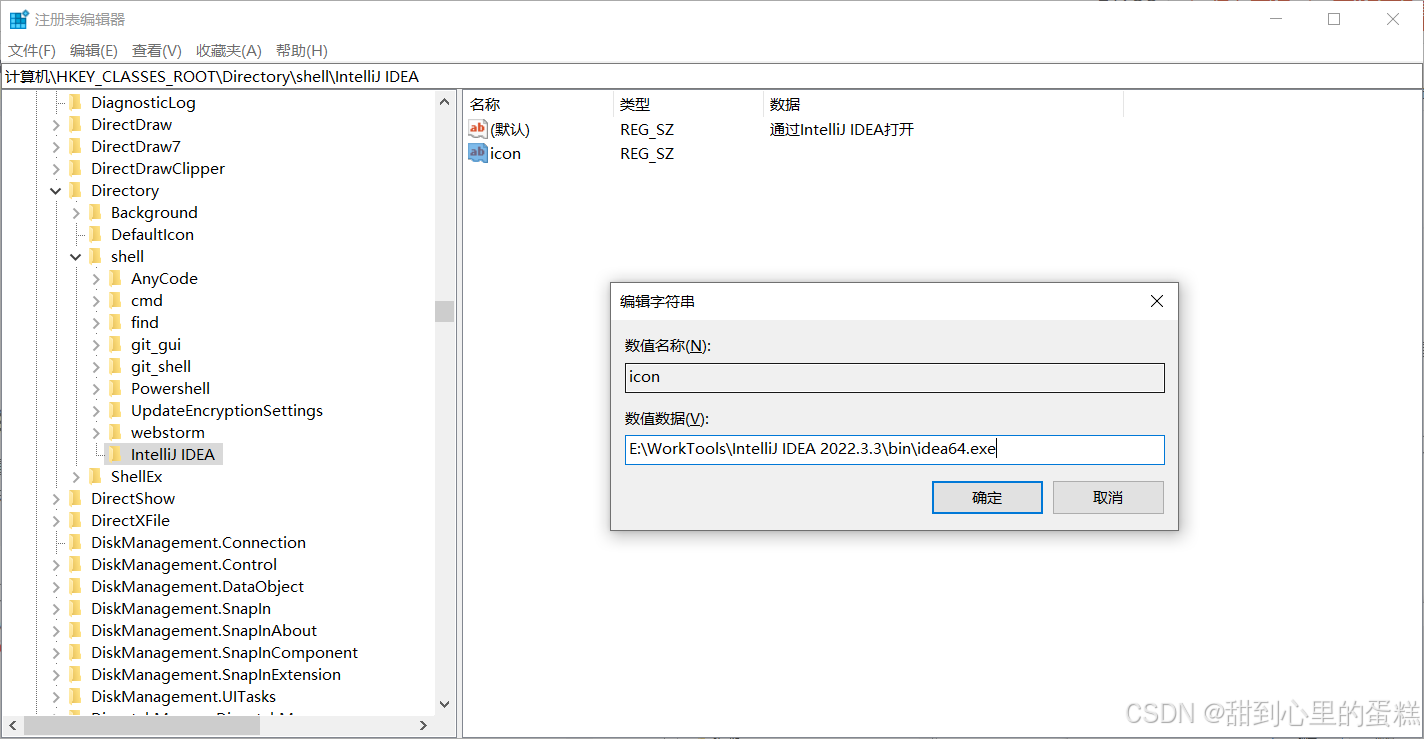Viewport: 1424px width, 739px height.
Task: Click the folder icon of DefaultIcon
Action: pyautogui.click(x=96, y=234)
